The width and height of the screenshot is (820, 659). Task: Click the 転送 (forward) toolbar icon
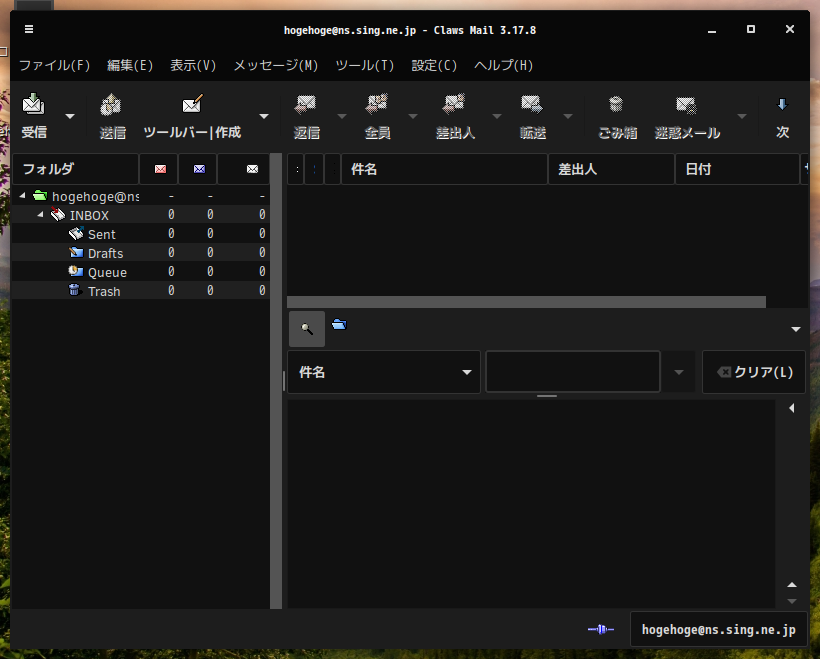click(x=532, y=104)
